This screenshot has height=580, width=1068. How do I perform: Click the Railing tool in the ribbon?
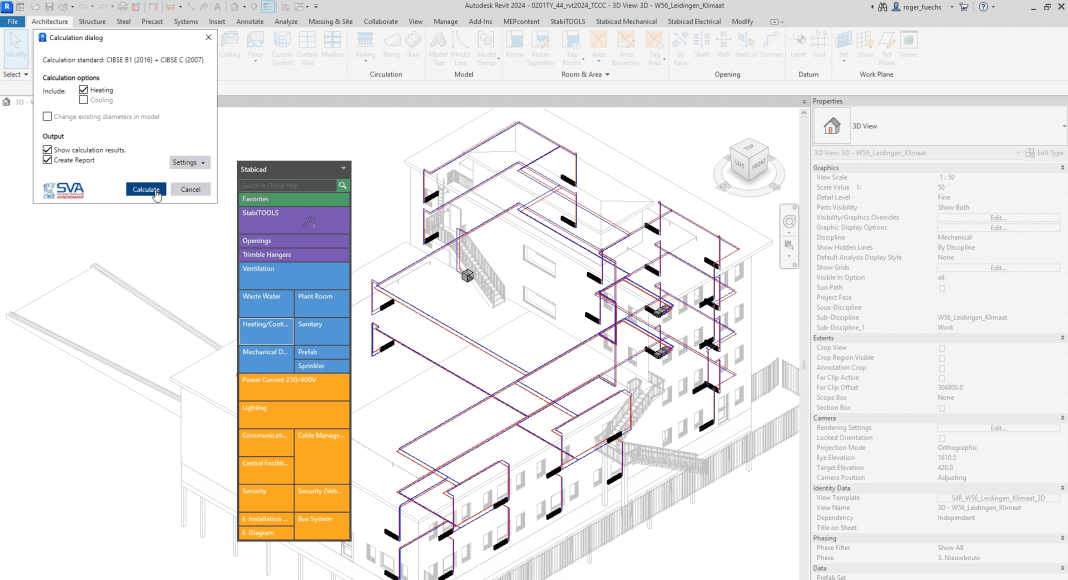(366, 44)
